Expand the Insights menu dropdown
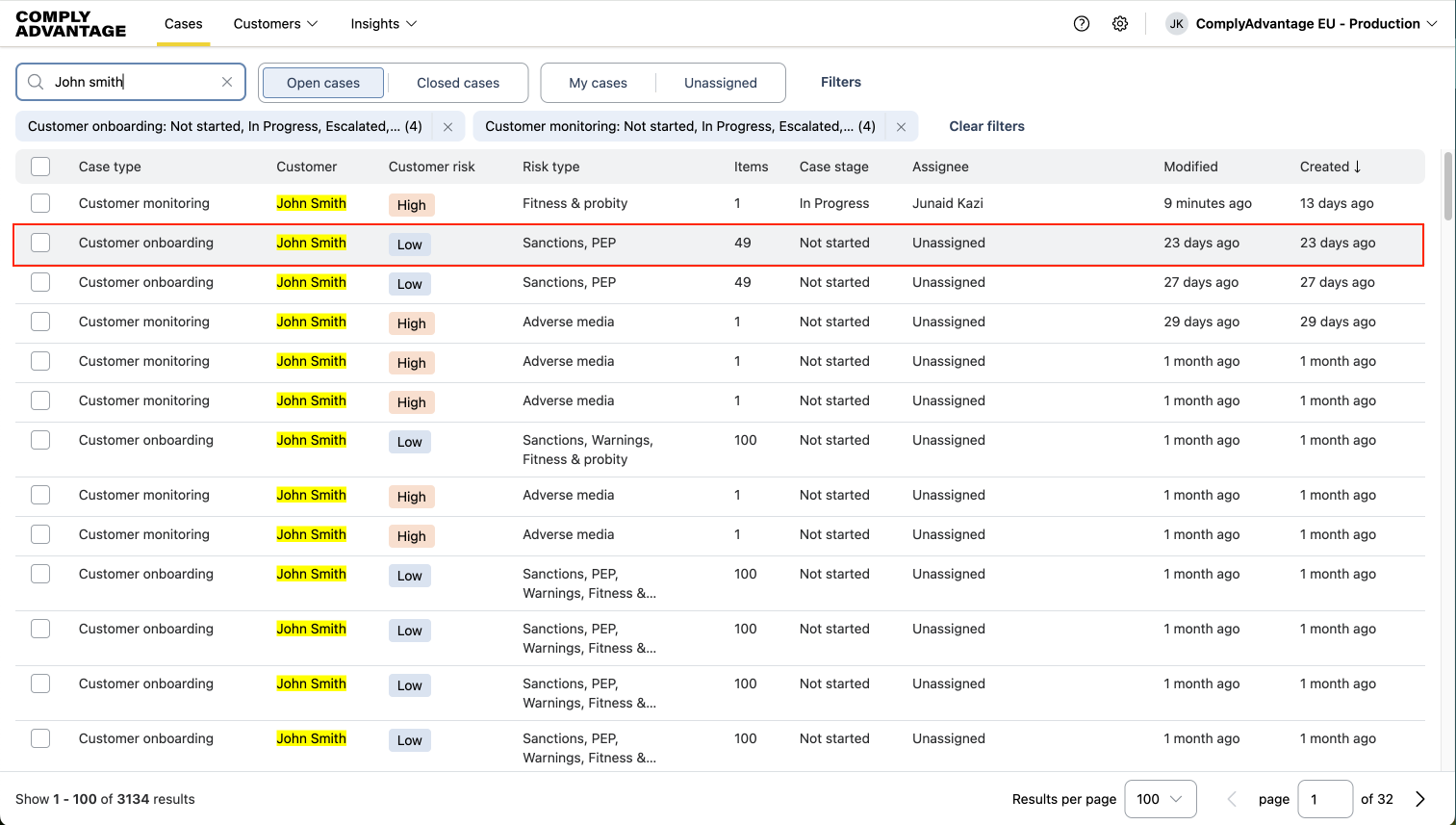 (383, 24)
